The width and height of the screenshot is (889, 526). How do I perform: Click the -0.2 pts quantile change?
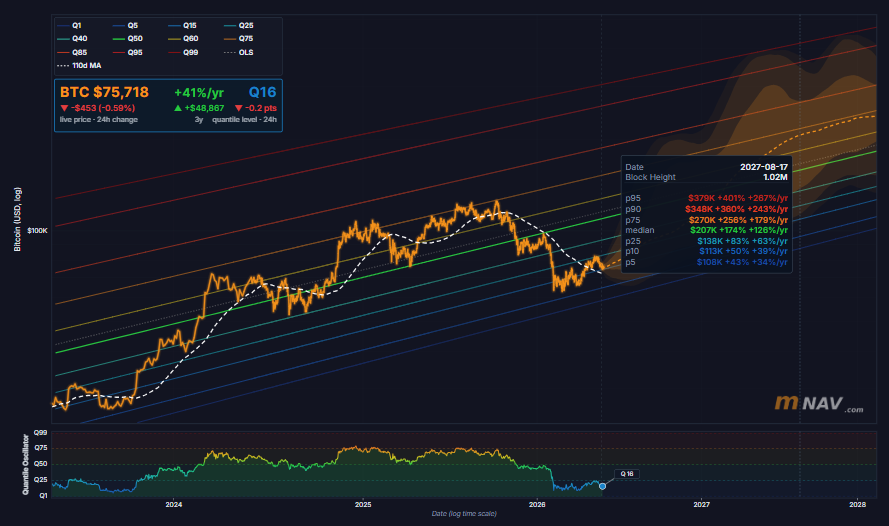[x=256, y=108]
